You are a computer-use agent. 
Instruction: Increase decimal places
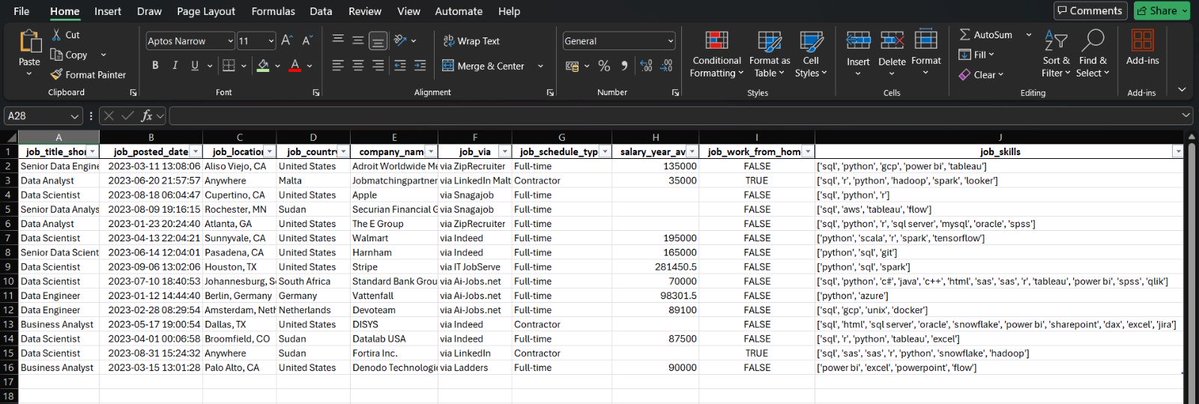pos(644,66)
